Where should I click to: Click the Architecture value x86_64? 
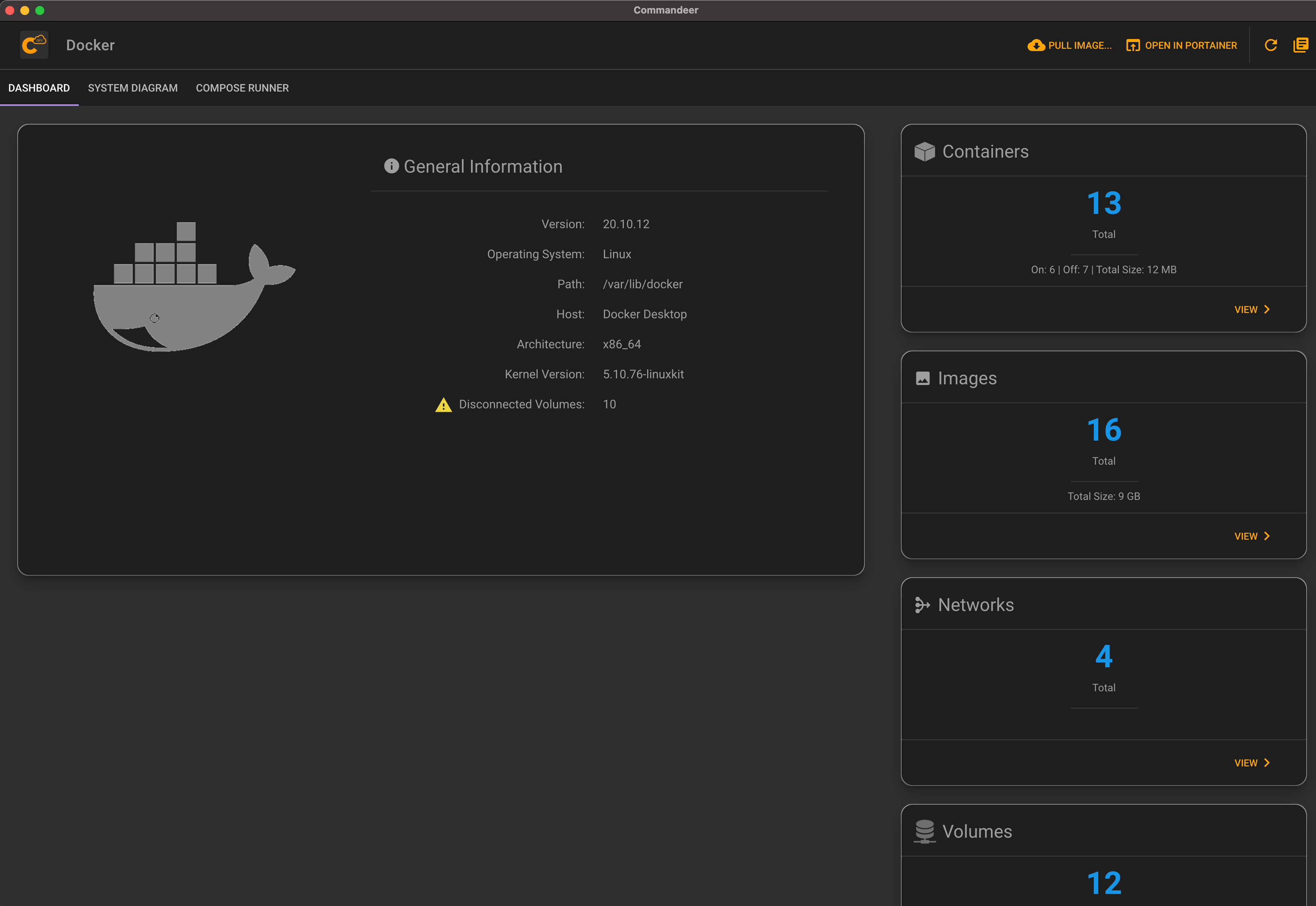coord(622,345)
